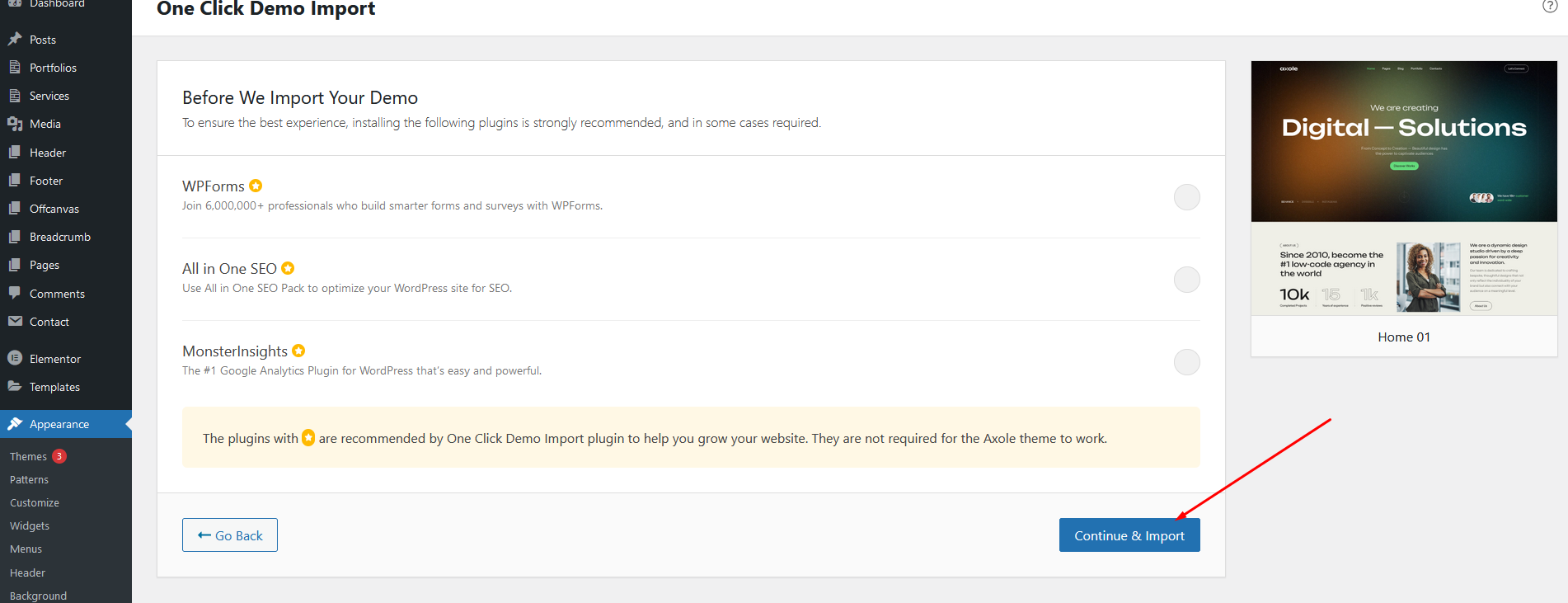Open Themes under Appearance
The width and height of the screenshot is (1568, 603).
click(28, 456)
